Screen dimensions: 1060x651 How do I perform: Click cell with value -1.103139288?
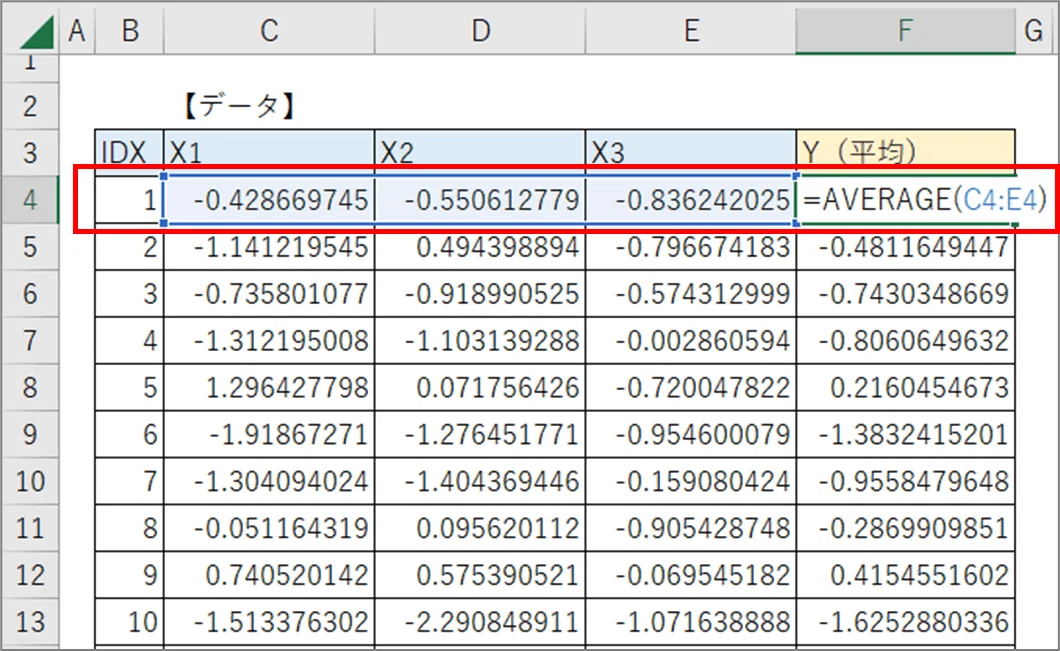480,340
